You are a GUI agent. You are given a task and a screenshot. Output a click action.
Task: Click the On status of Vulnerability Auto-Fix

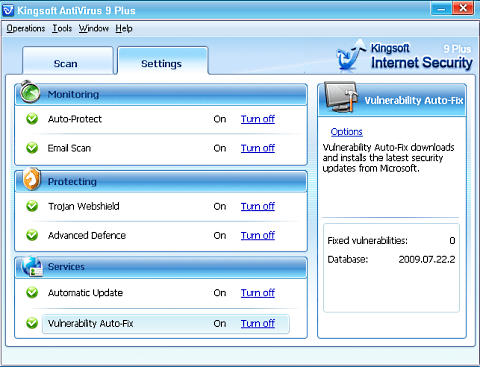click(x=220, y=323)
